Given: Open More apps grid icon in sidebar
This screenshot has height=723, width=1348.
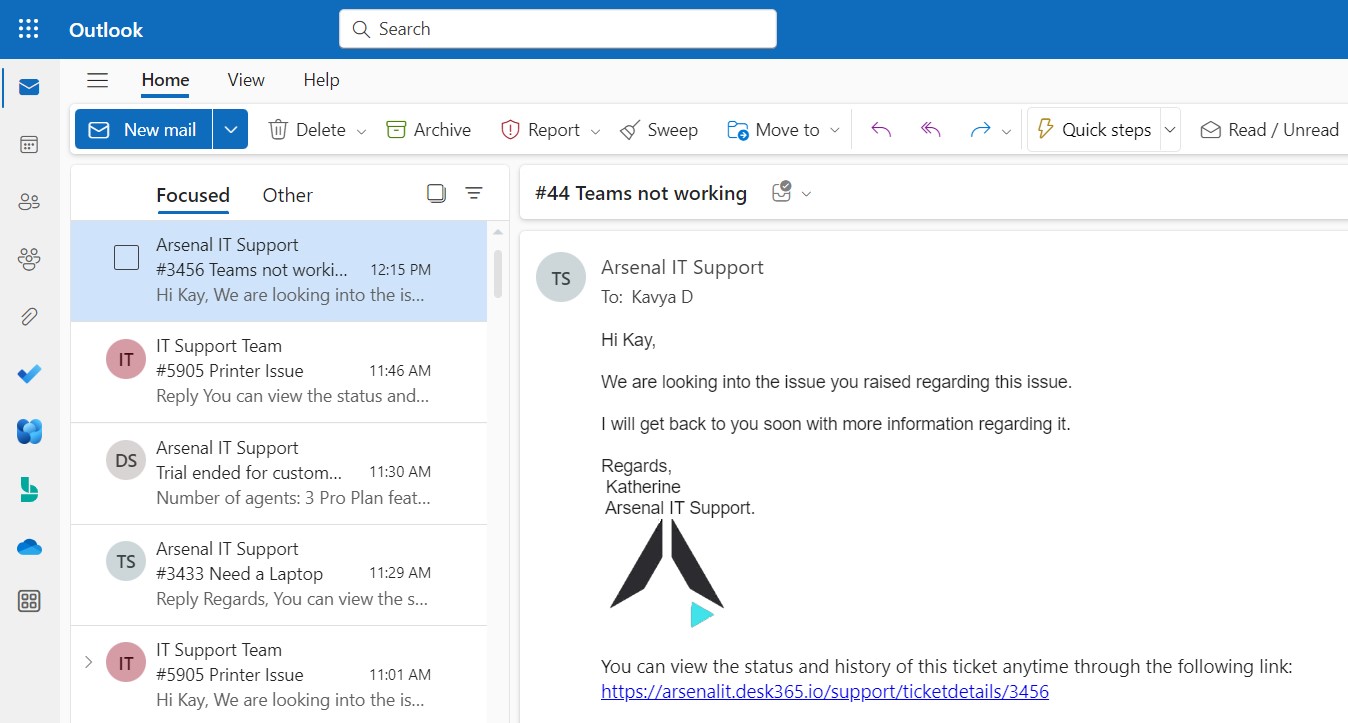Looking at the screenshot, I should tap(29, 601).
